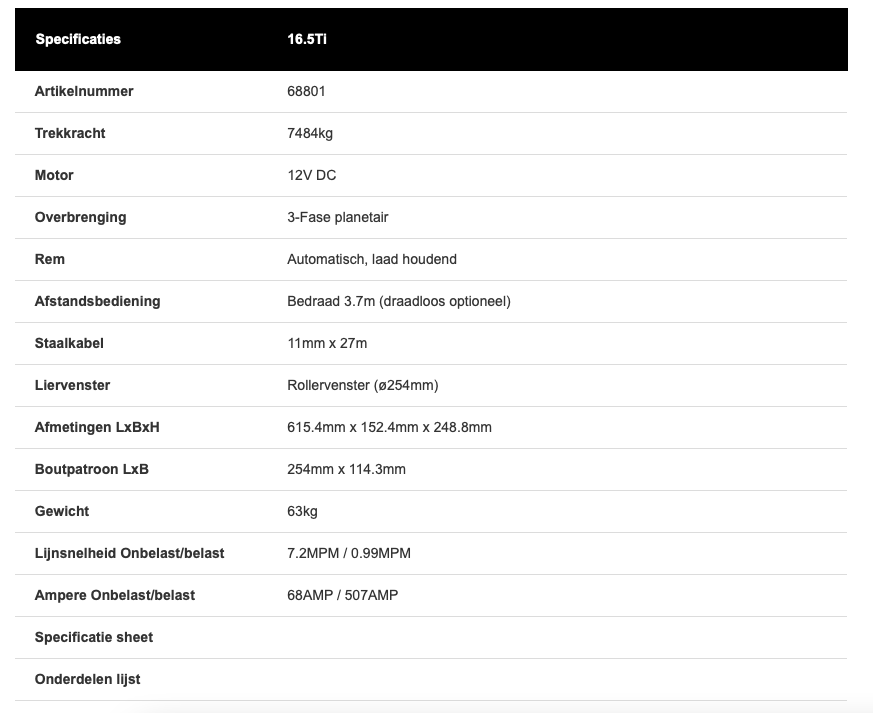Screen dimensions: 873x713
Task: Open the Onderdelen lijst row
Action: (x=88, y=679)
